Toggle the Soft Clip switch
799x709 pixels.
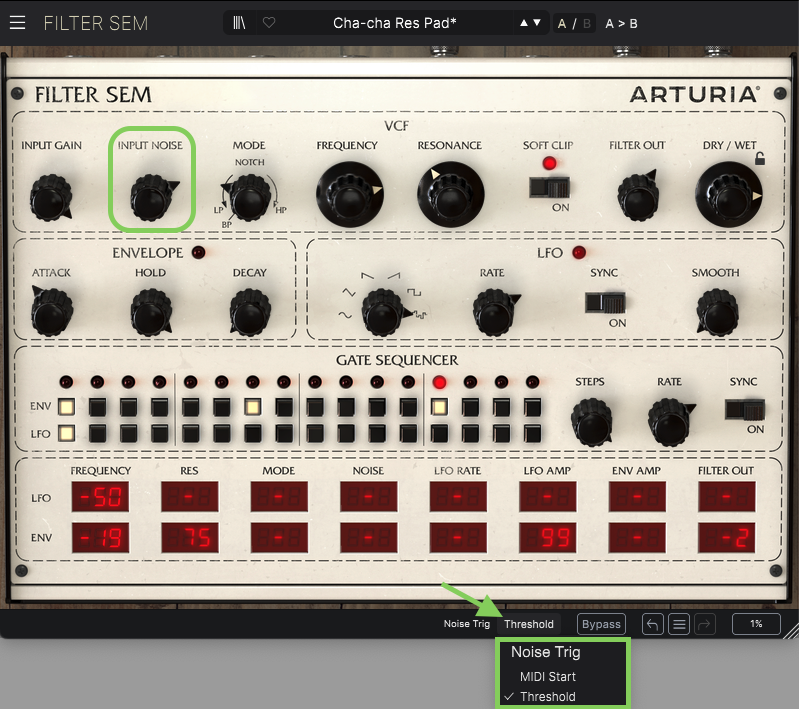(549, 188)
